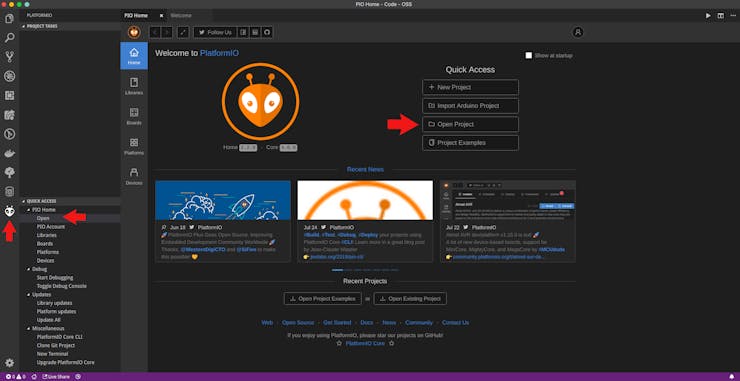This screenshot has height=381, width=740.
Task: Toggle the Show at startup checkbox
Action: pos(529,55)
